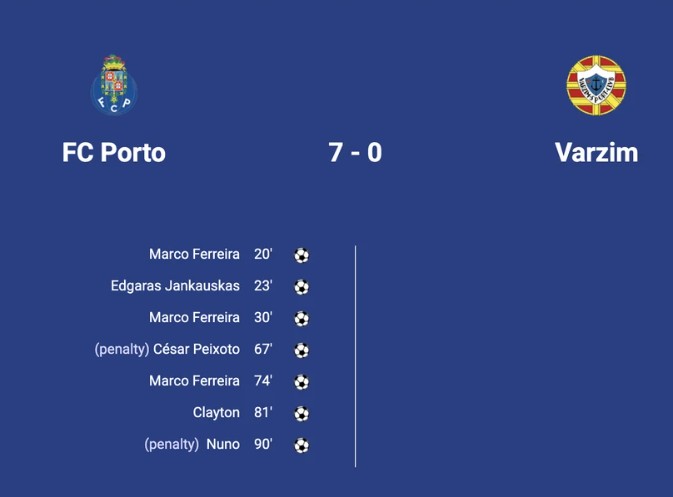
Task: Select Clayton scorer name
Action: pyautogui.click(x=216, y=413)
